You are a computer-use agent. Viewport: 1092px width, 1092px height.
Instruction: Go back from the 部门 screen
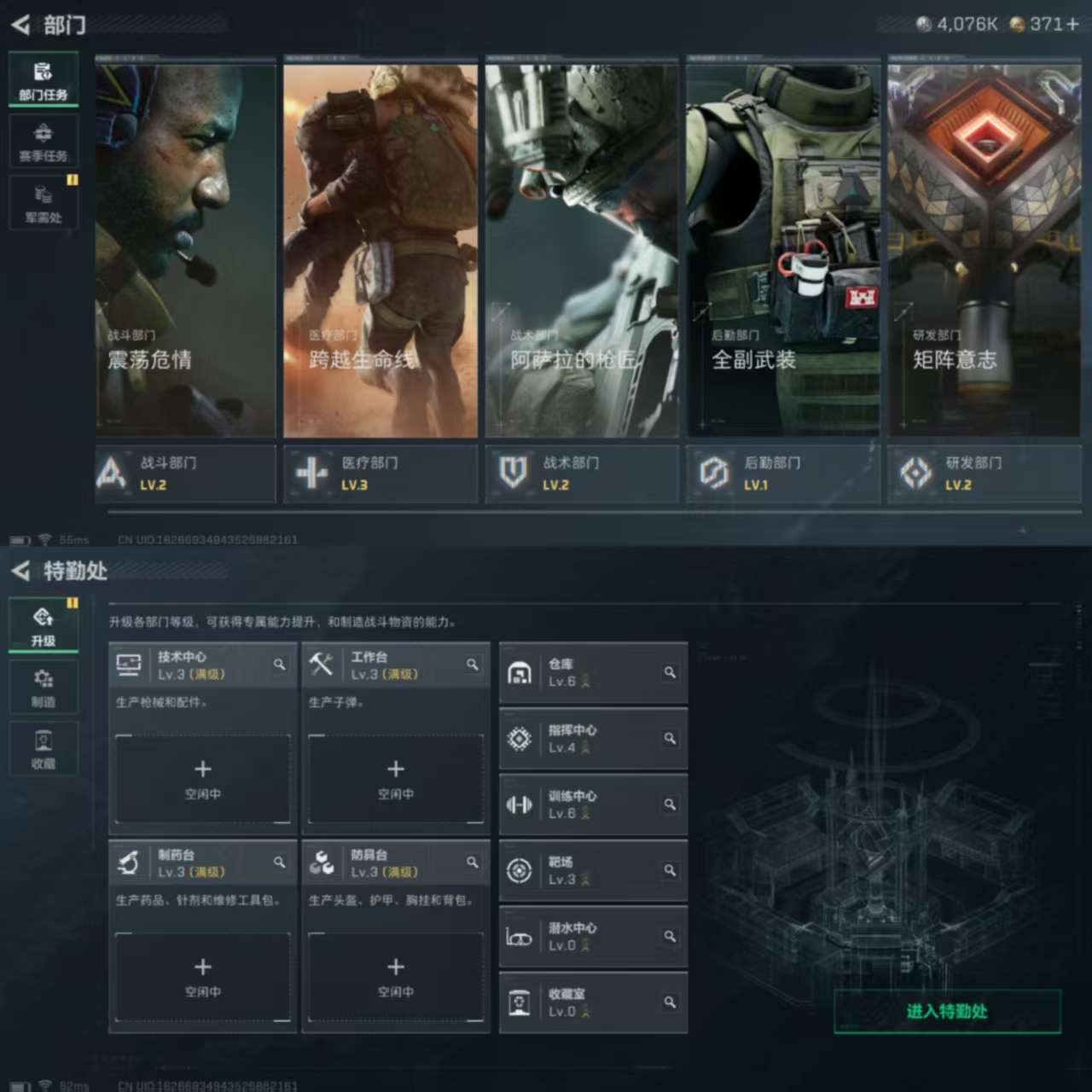(x=20, y=25)
